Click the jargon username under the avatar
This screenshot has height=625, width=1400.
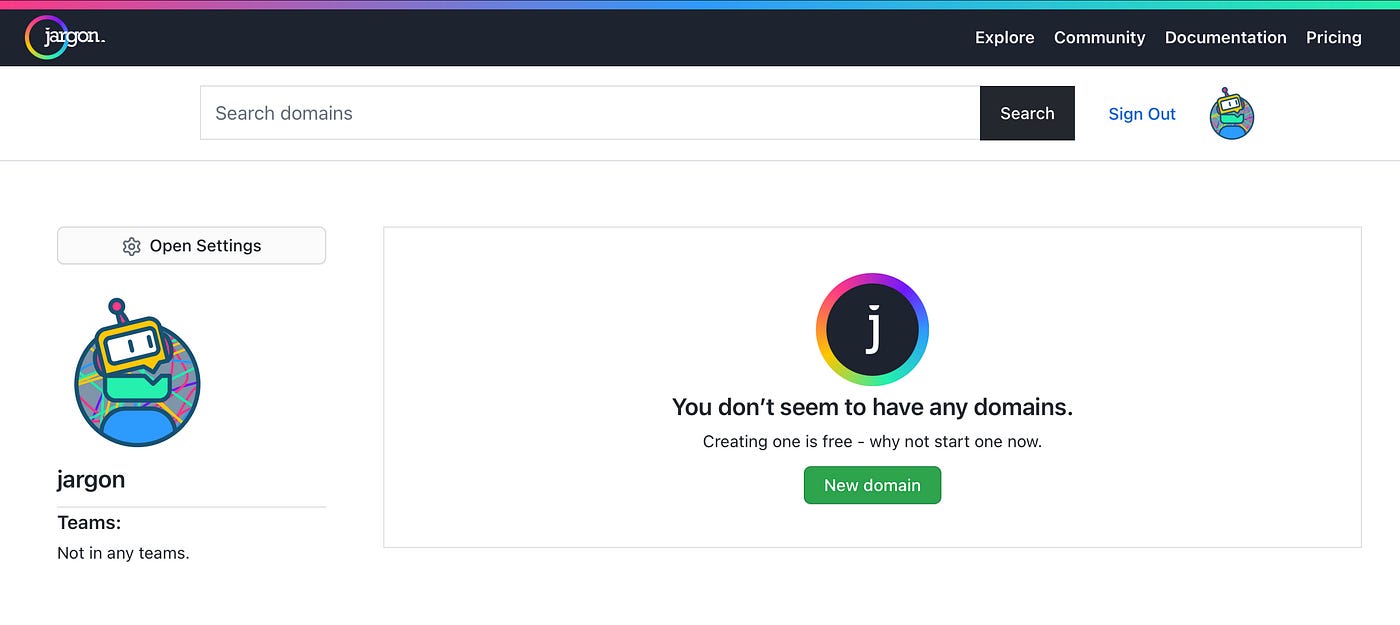pyautogui.click(x=91, y=479)
